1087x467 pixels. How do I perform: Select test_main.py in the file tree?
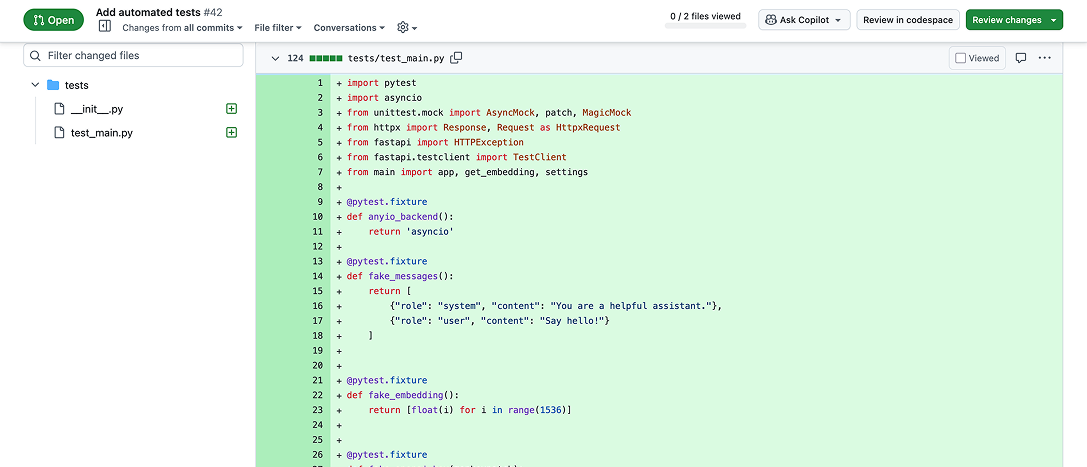coord(101,133)
